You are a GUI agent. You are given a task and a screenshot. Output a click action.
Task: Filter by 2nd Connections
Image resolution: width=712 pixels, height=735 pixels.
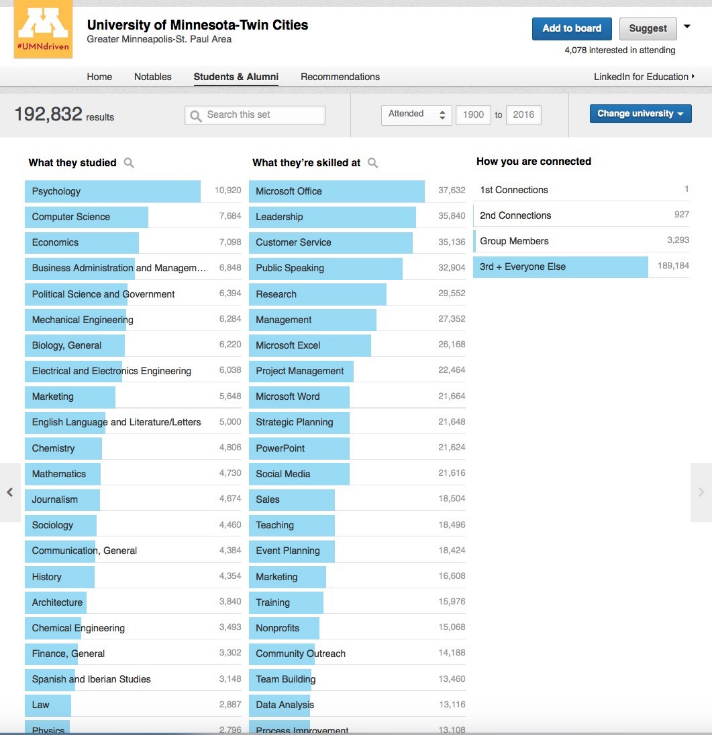[581, 216]
